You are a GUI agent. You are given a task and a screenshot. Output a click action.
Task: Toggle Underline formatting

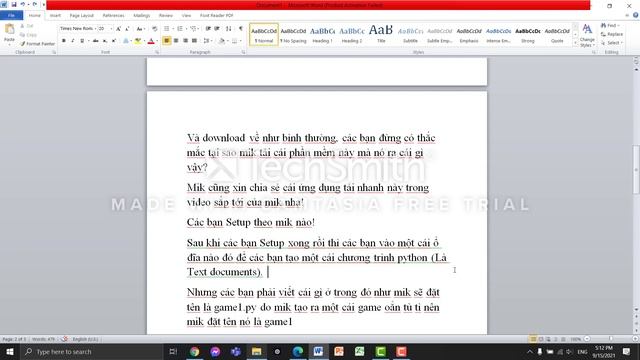pos(82,41)
